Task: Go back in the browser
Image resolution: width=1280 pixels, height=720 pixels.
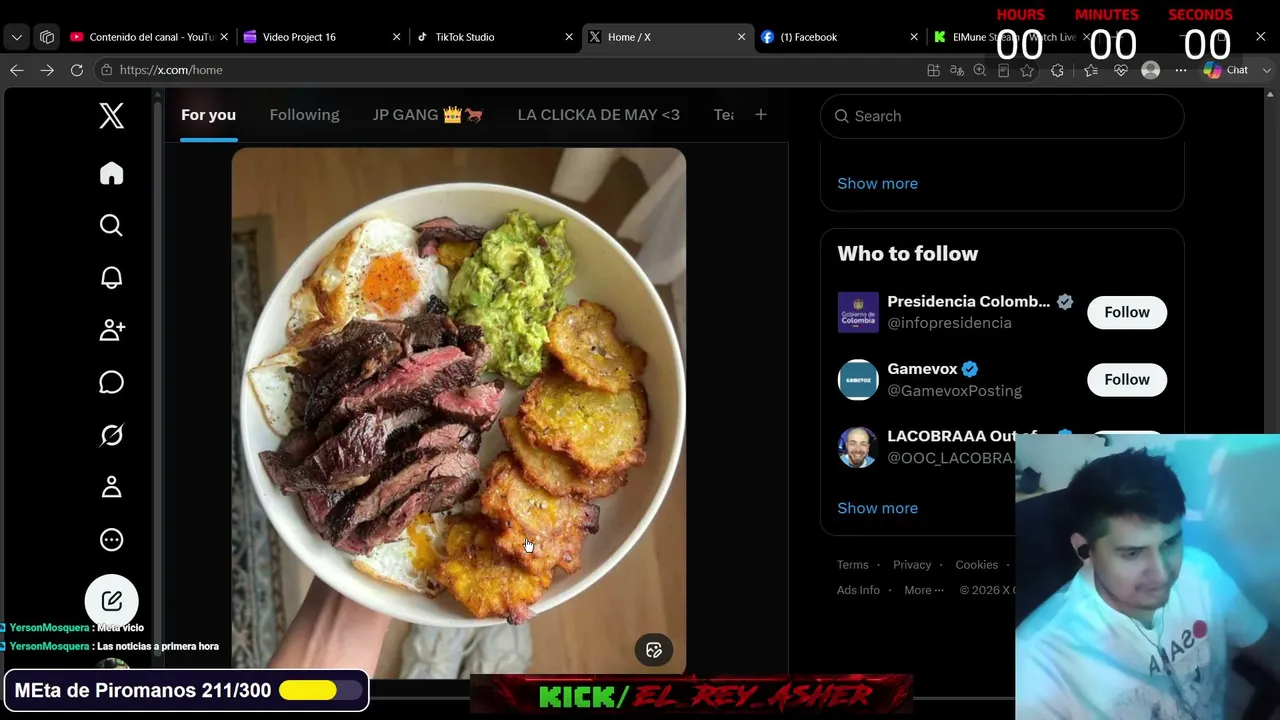Action: click(16, 70)
